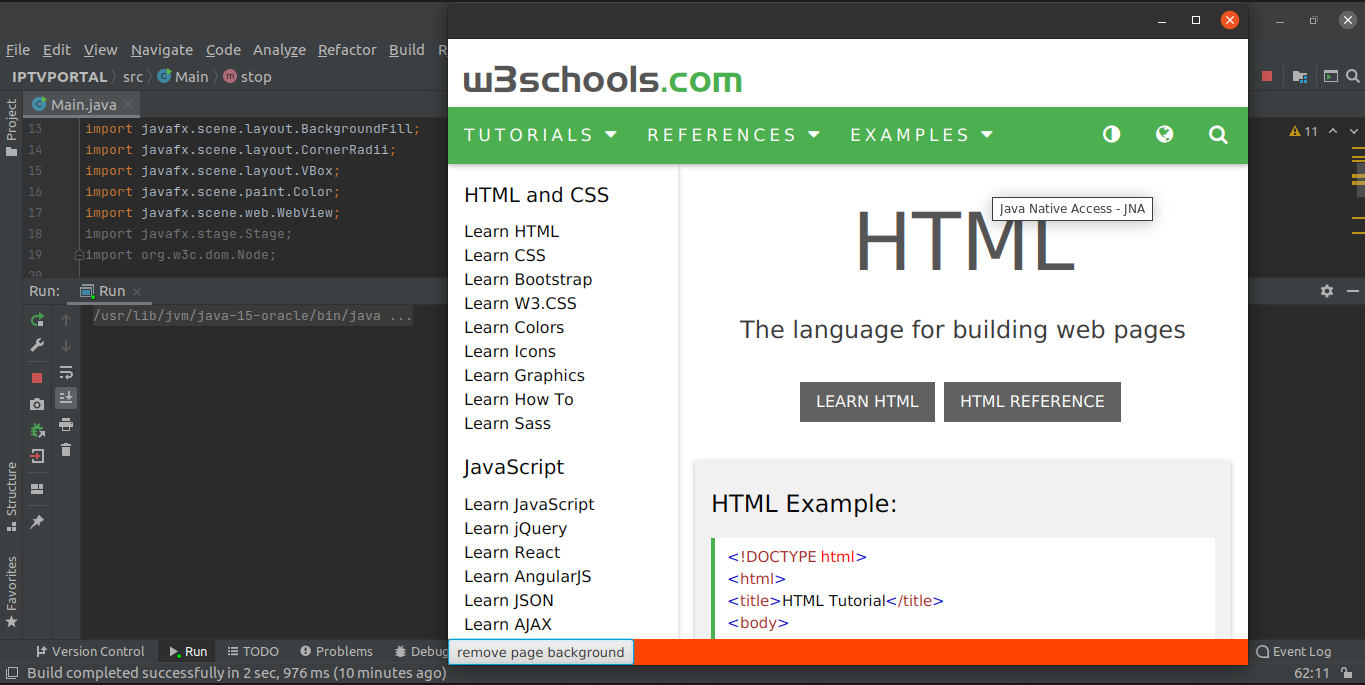Open the Refactor menu
This screenshot has width=1365, height=685.
(347, 49)
